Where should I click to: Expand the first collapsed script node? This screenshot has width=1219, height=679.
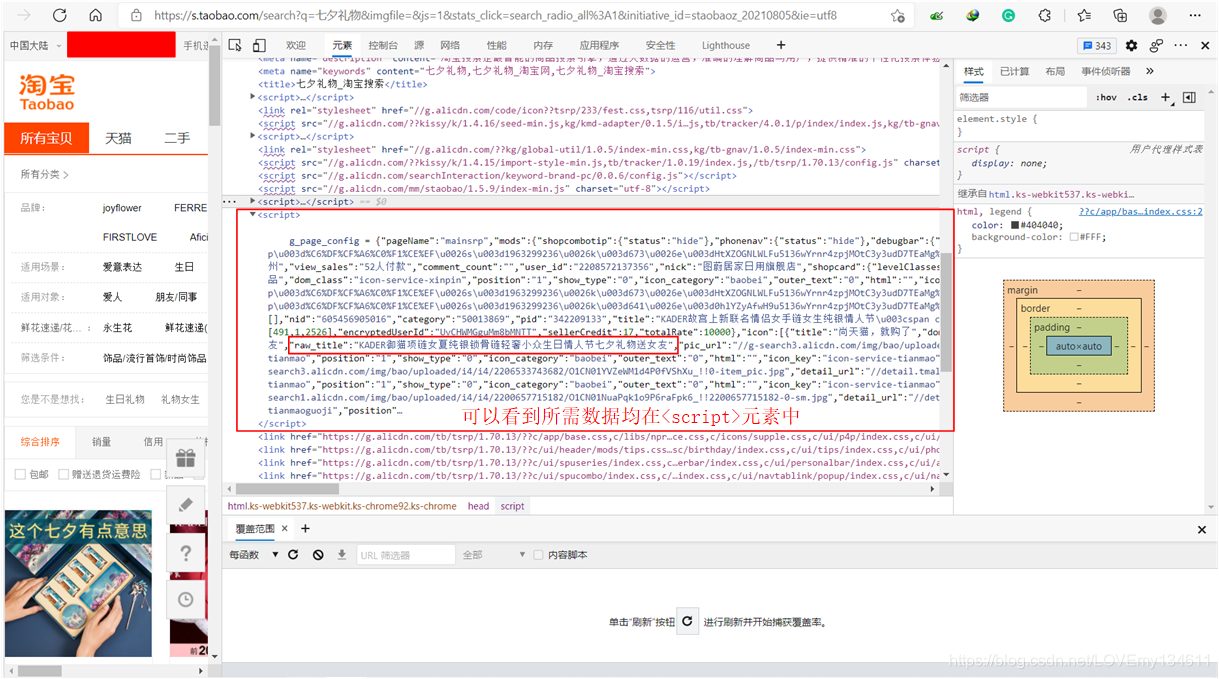click(x=253, y=97)
